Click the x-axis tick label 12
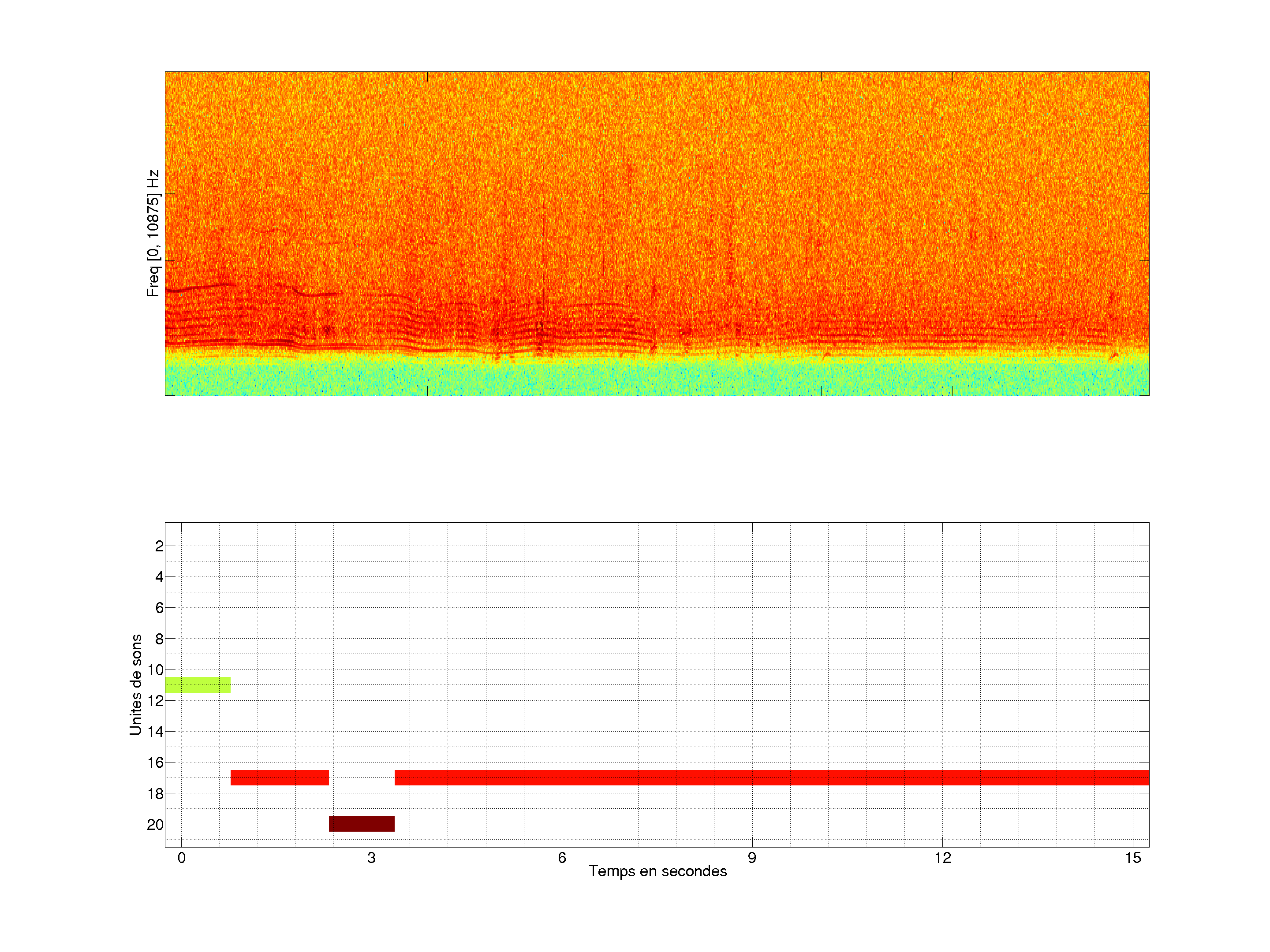 click(x=942, y=858)
